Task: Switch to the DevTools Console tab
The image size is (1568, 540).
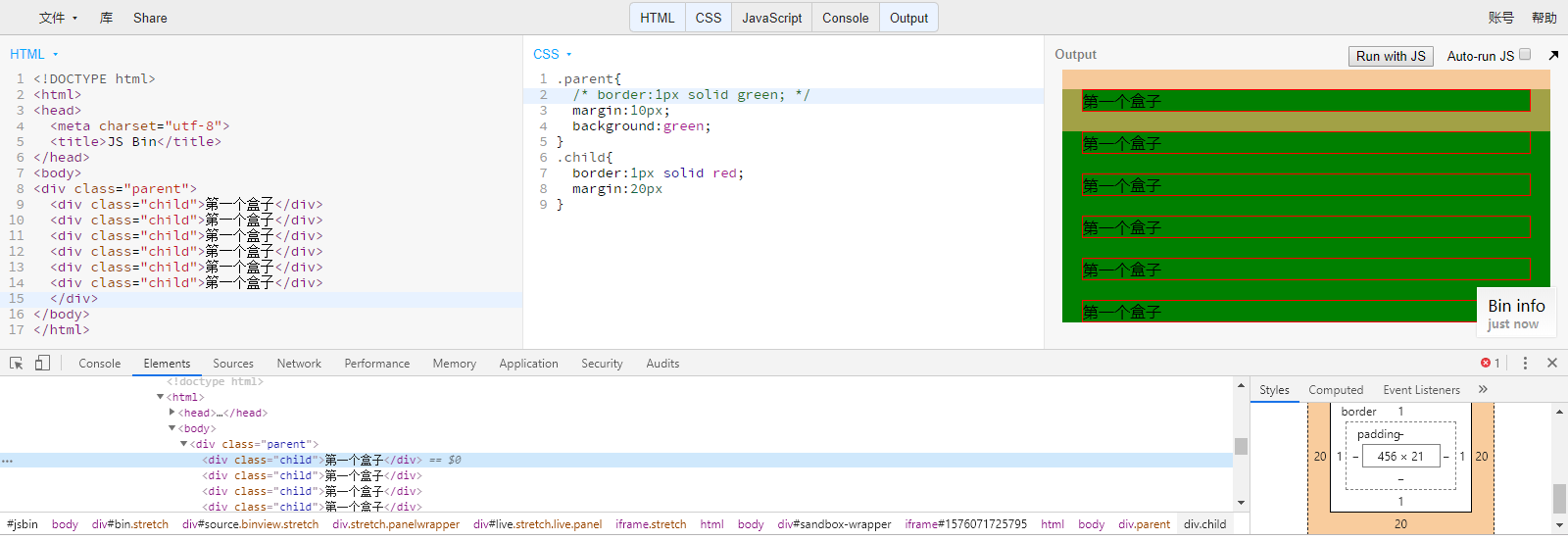Action: pos(100,363)
